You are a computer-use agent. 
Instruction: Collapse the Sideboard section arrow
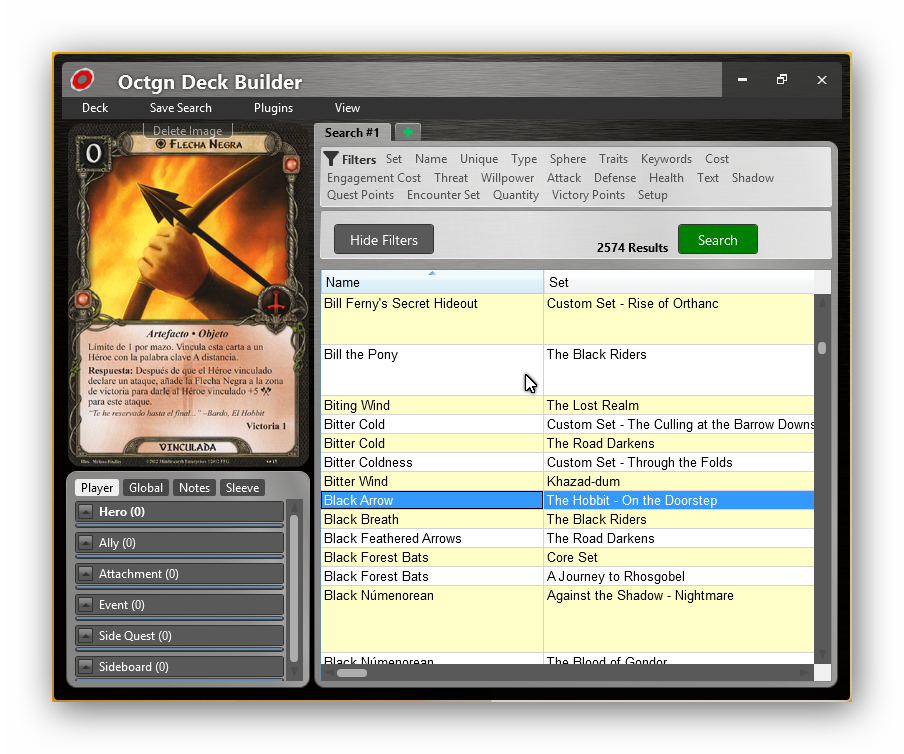click(x=85, y=667)
